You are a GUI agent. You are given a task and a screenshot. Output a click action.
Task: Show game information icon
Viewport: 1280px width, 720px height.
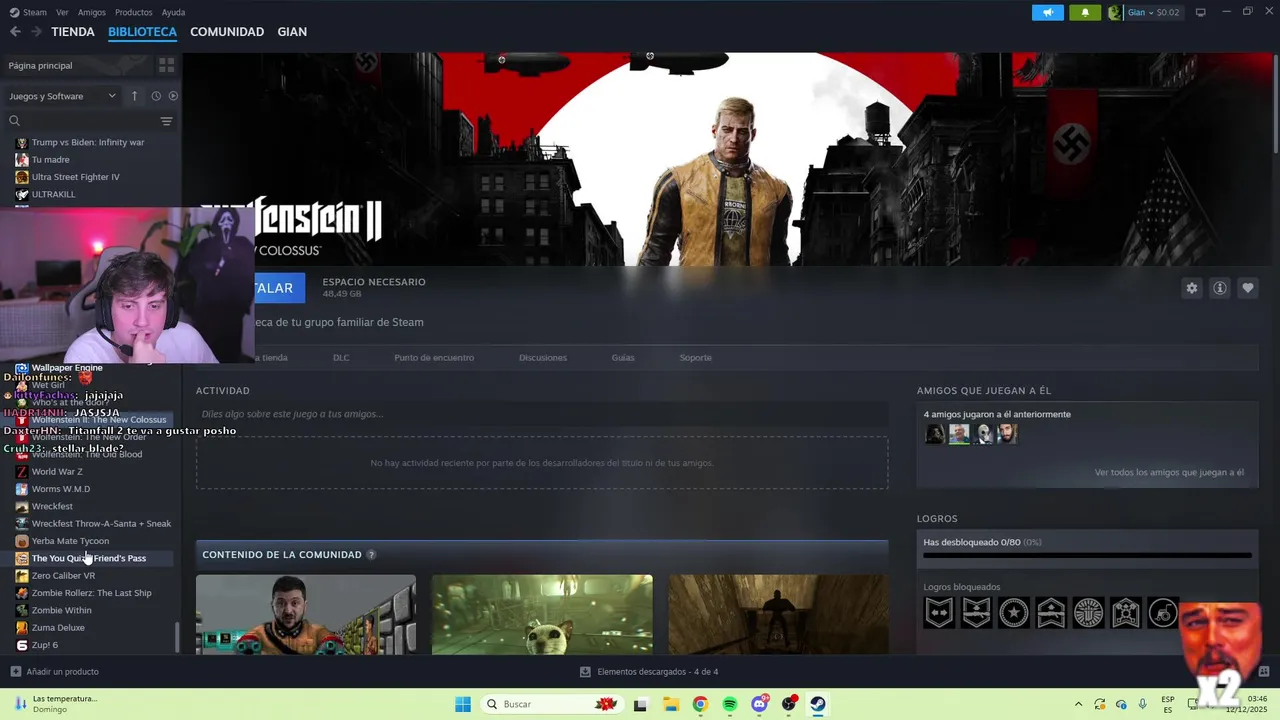click(1220, 288)
